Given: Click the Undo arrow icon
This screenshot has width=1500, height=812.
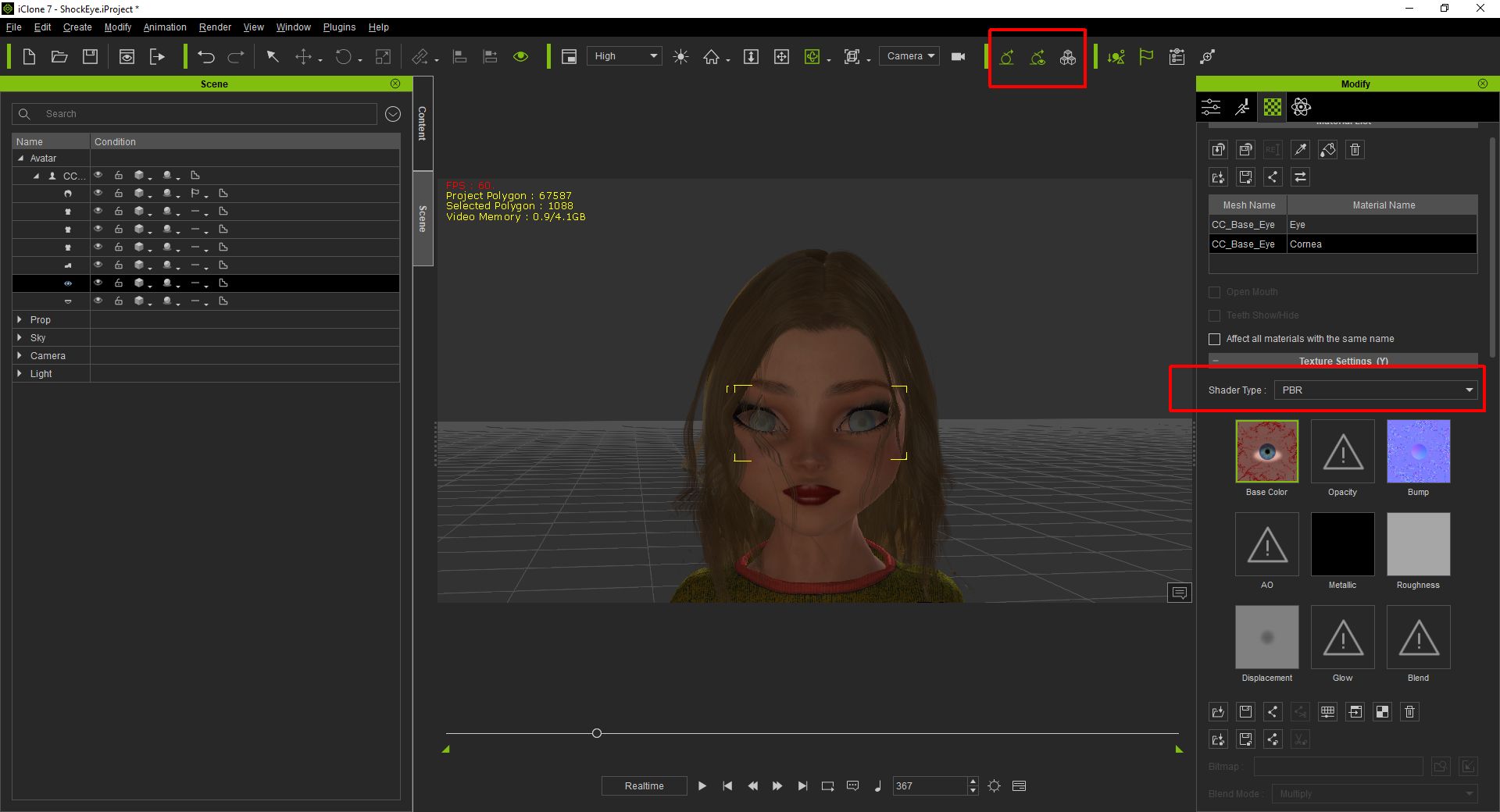Looking at the screenshot, I should click(x=205, y=56).
